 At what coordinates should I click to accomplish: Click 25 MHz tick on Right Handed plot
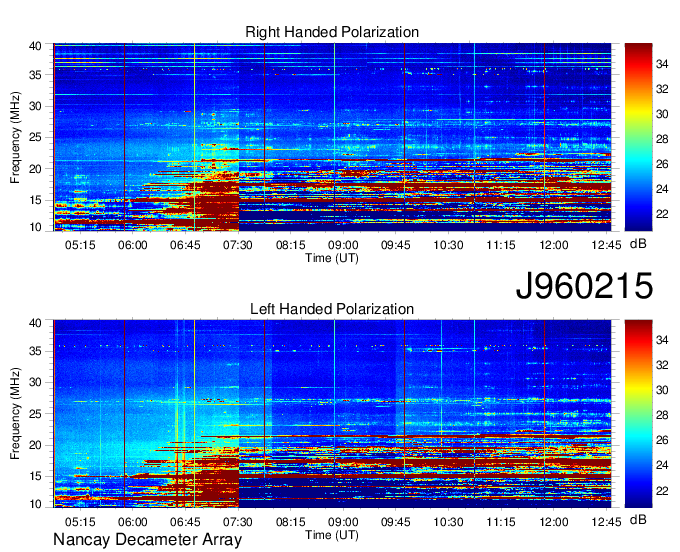click(x=35, y=137)
